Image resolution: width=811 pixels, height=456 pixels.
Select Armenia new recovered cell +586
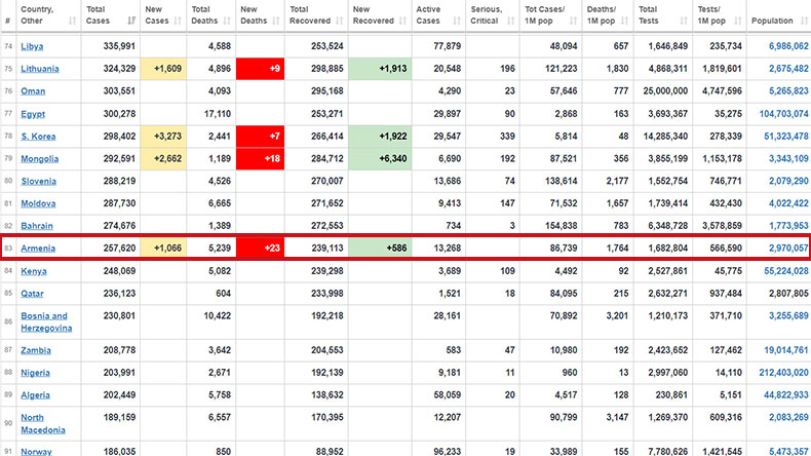click(380, 248)
